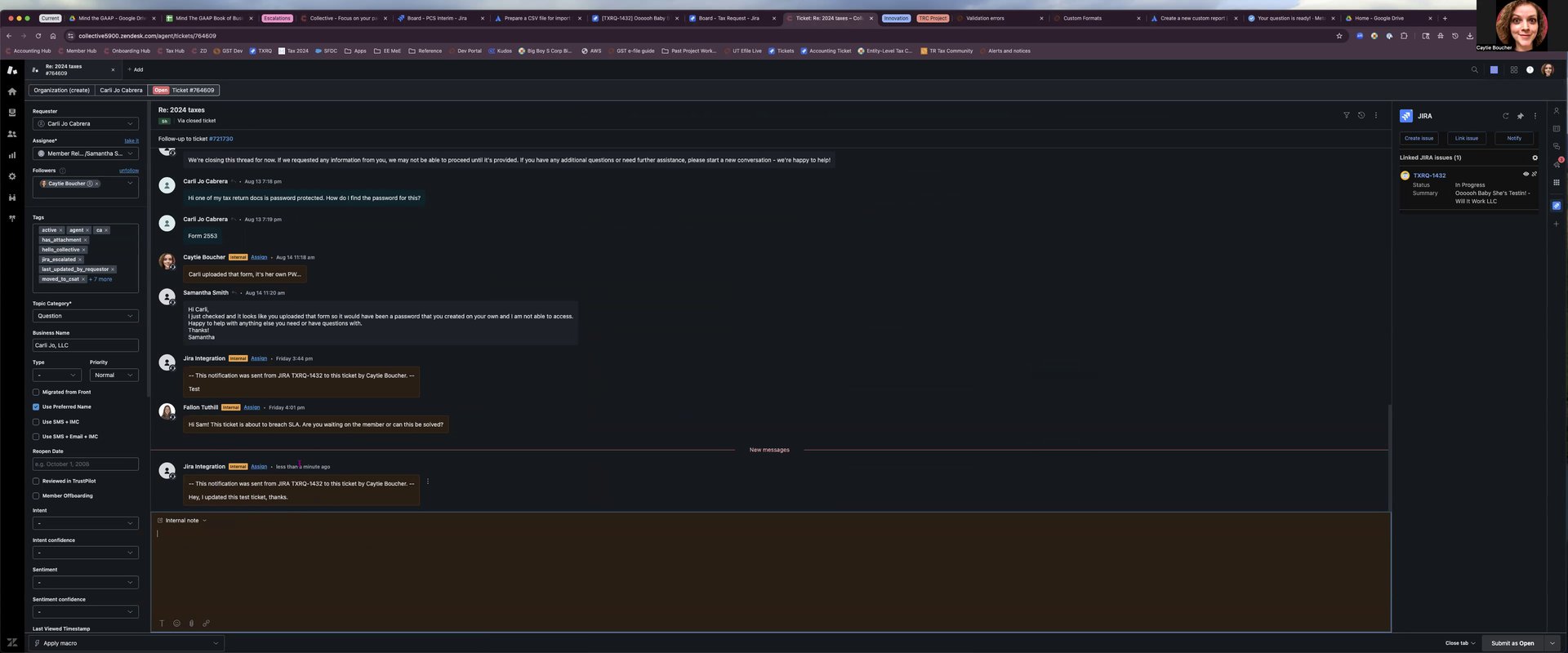Viewport: 1568px width, 653px height.
Task: Open Linked JIRA issues settings gear
Action: pos(1535,158)
